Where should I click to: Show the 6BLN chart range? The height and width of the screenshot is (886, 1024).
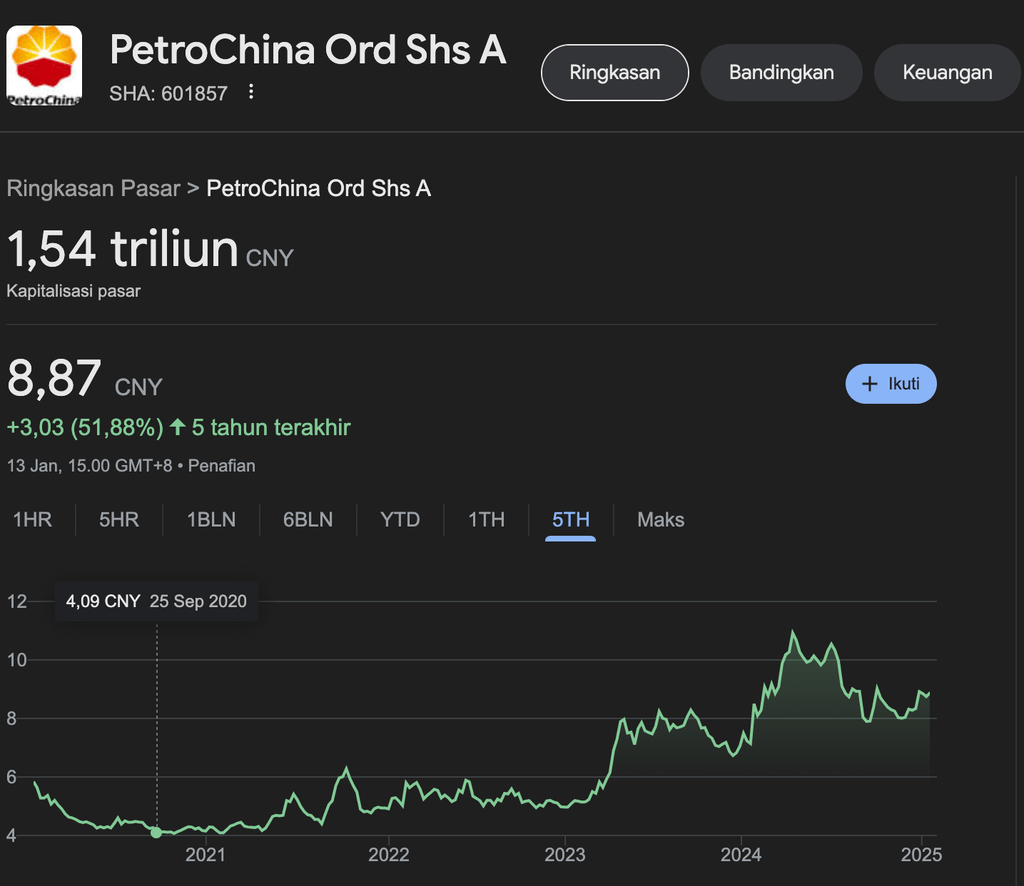click(308, 520)
